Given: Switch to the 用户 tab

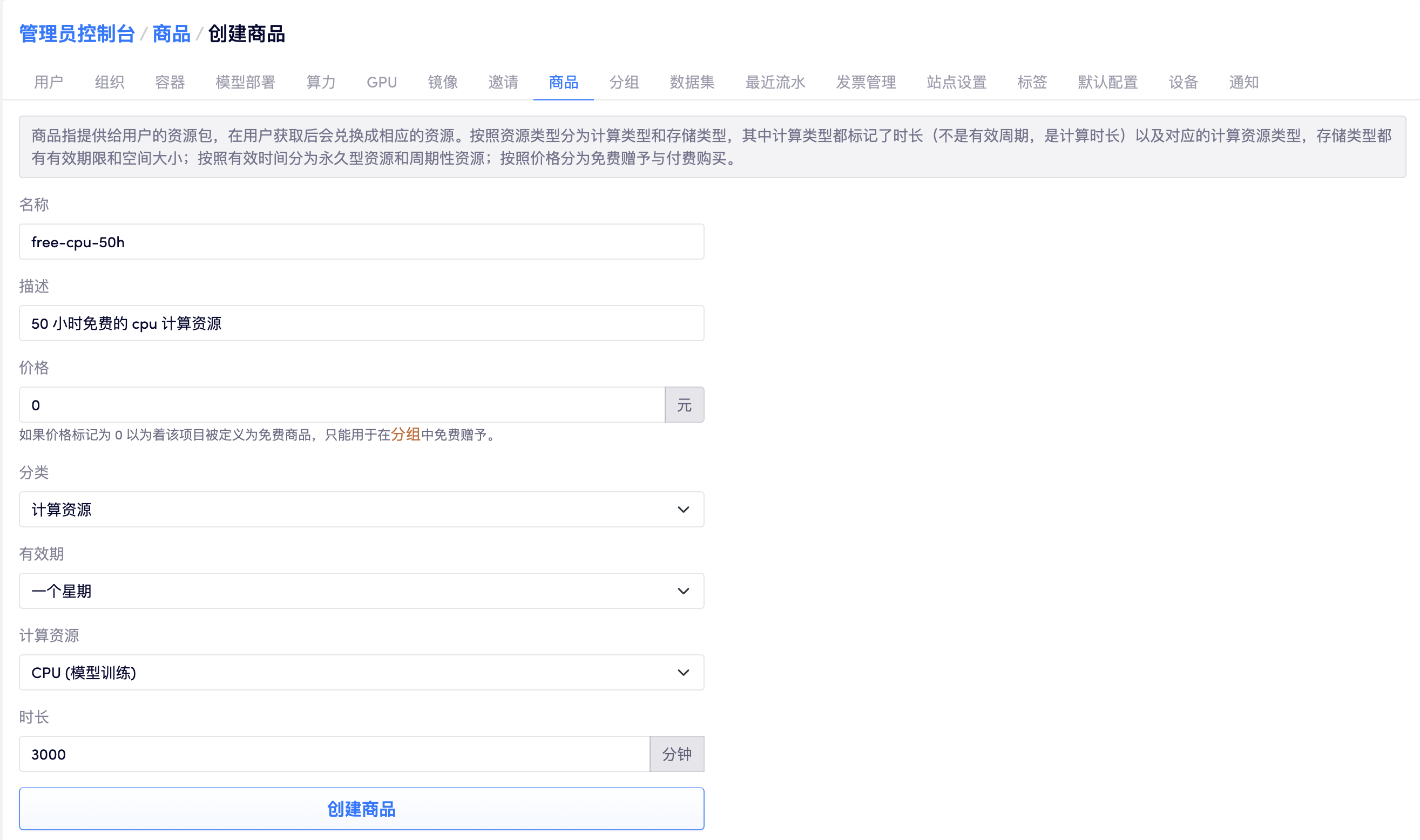Looking at the screenshot, I should [48, 82].
